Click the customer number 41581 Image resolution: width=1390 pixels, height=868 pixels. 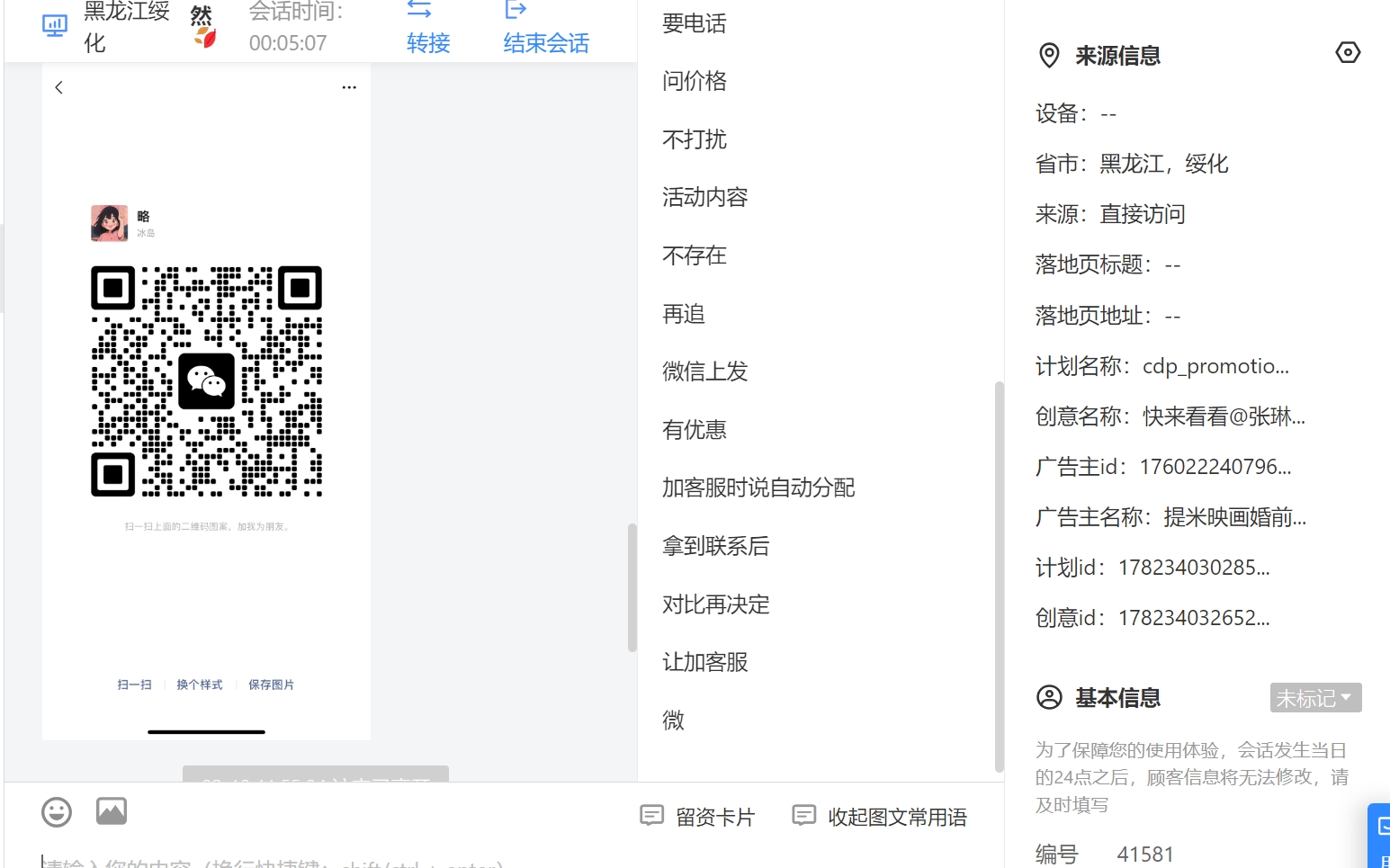[1145, 855]
